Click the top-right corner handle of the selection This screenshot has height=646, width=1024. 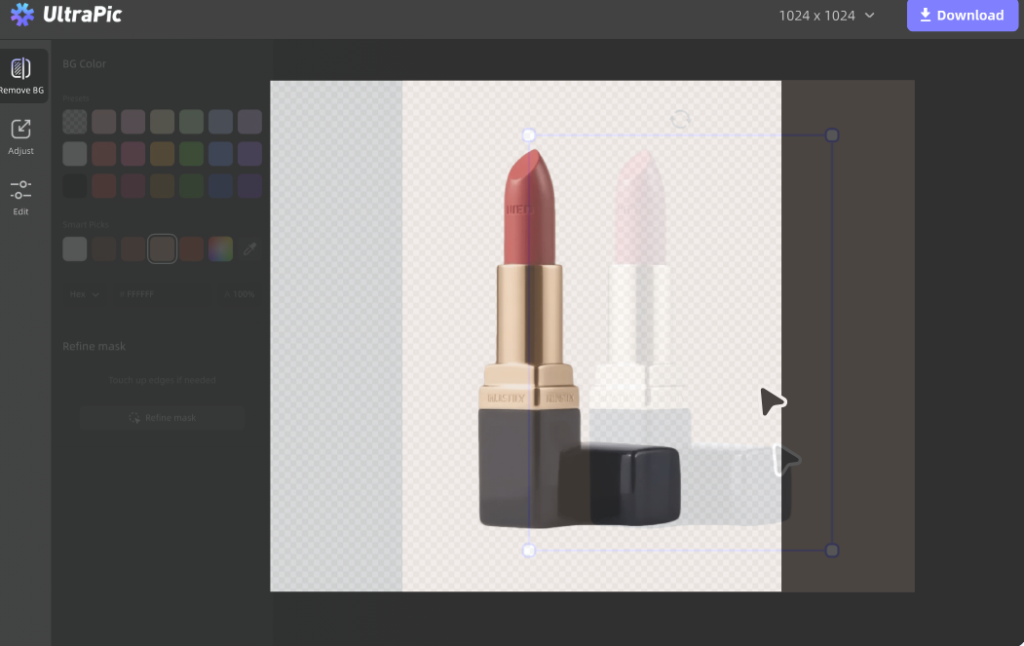pos(831,135)
